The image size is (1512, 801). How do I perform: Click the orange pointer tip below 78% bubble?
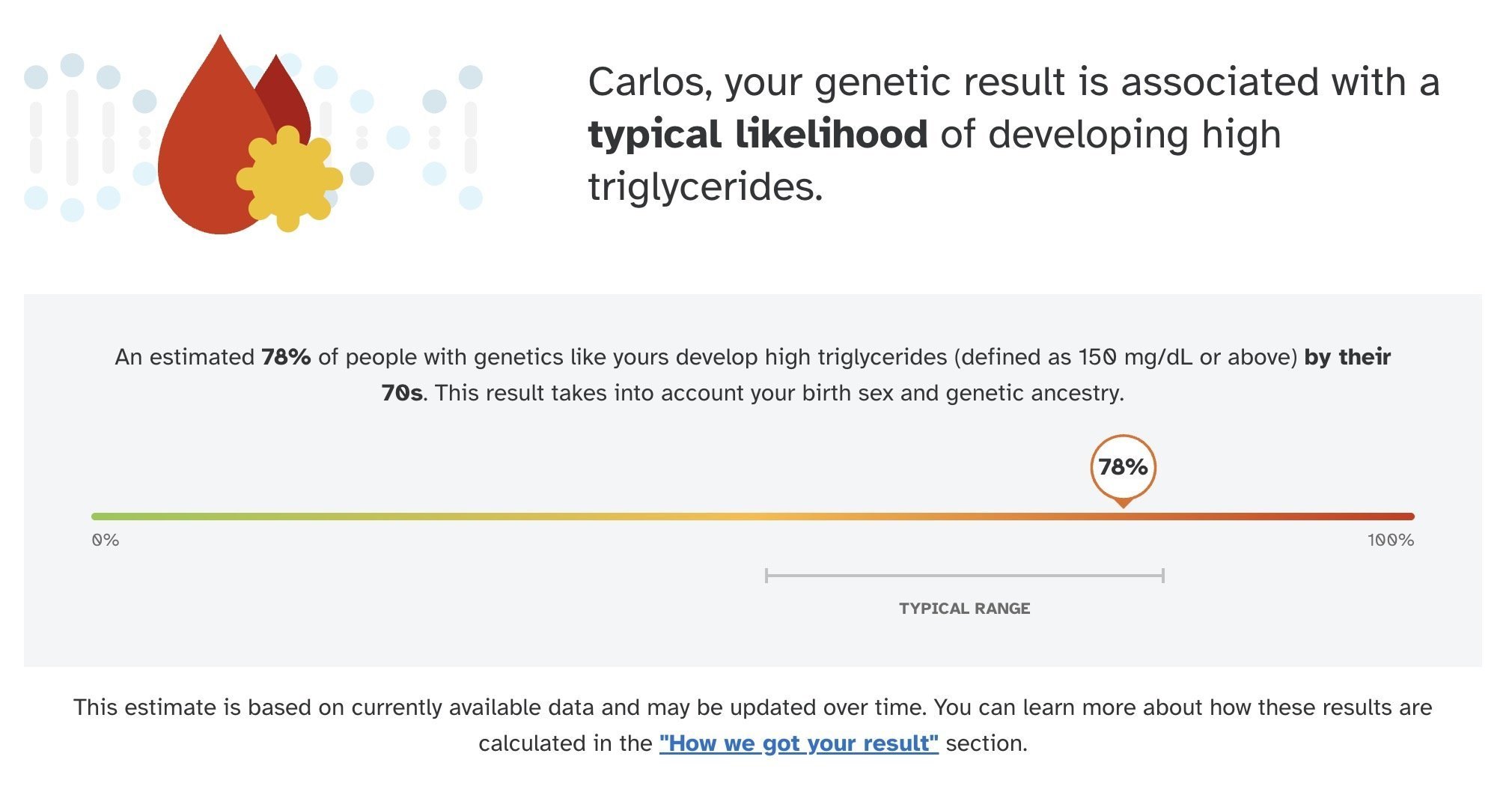(x=1123, y=504)
